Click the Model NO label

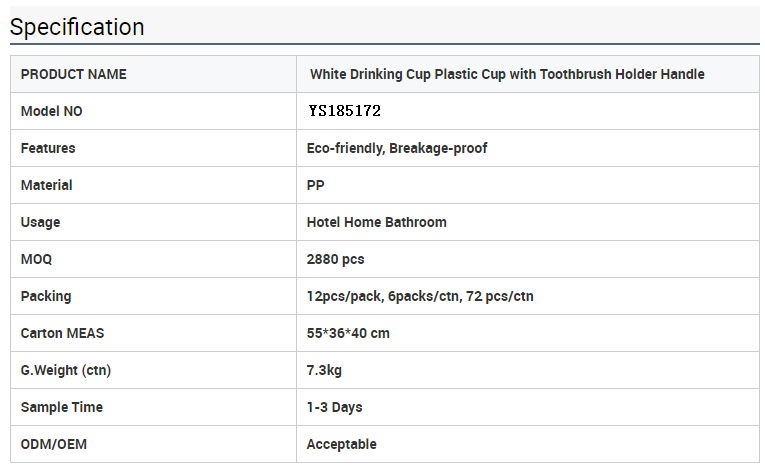click(52, 111)
